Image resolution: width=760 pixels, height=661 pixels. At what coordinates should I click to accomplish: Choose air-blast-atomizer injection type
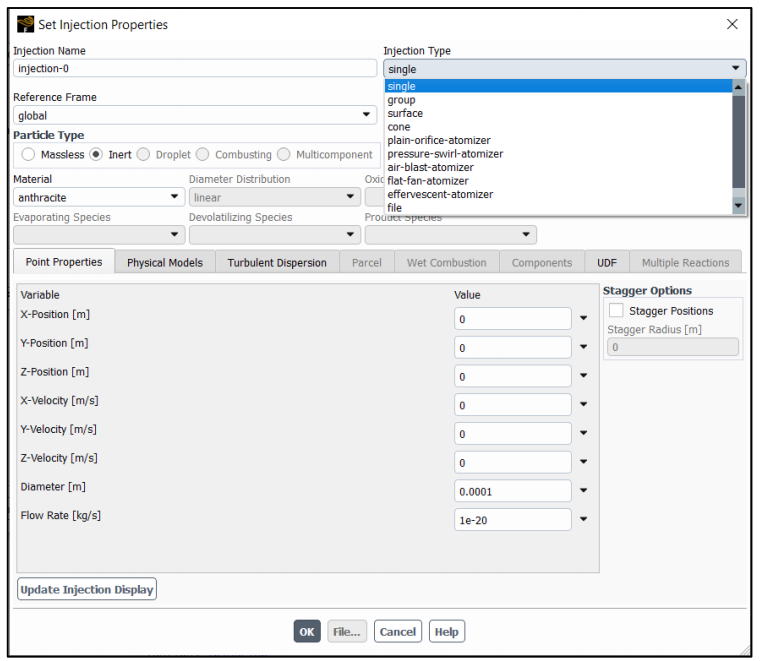point(558,168)
